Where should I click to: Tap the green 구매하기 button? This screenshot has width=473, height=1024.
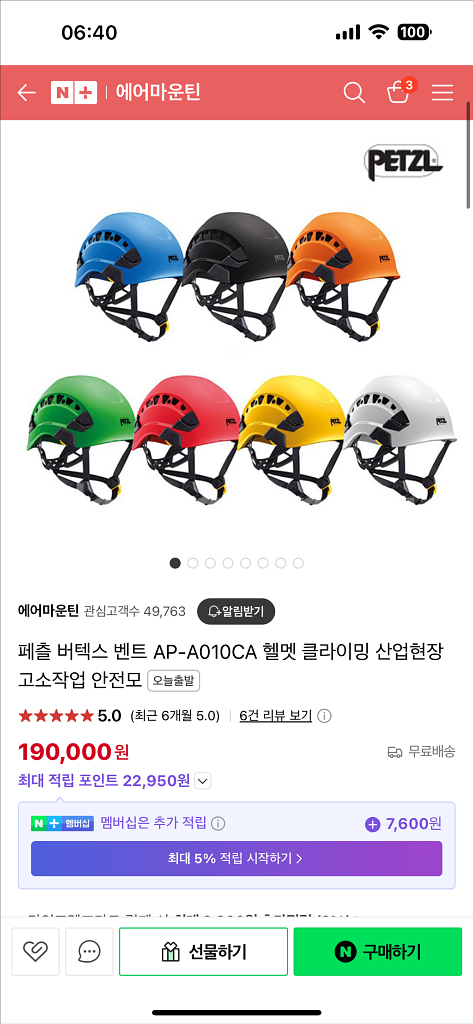click(x=378, y=952)
